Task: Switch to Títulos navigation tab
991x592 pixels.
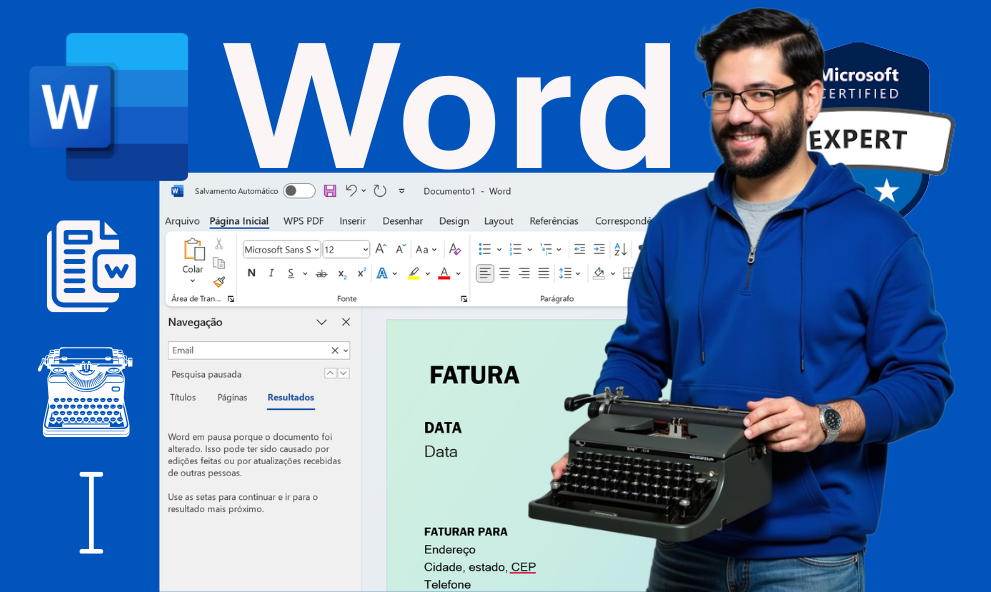Action: point(183,397)
